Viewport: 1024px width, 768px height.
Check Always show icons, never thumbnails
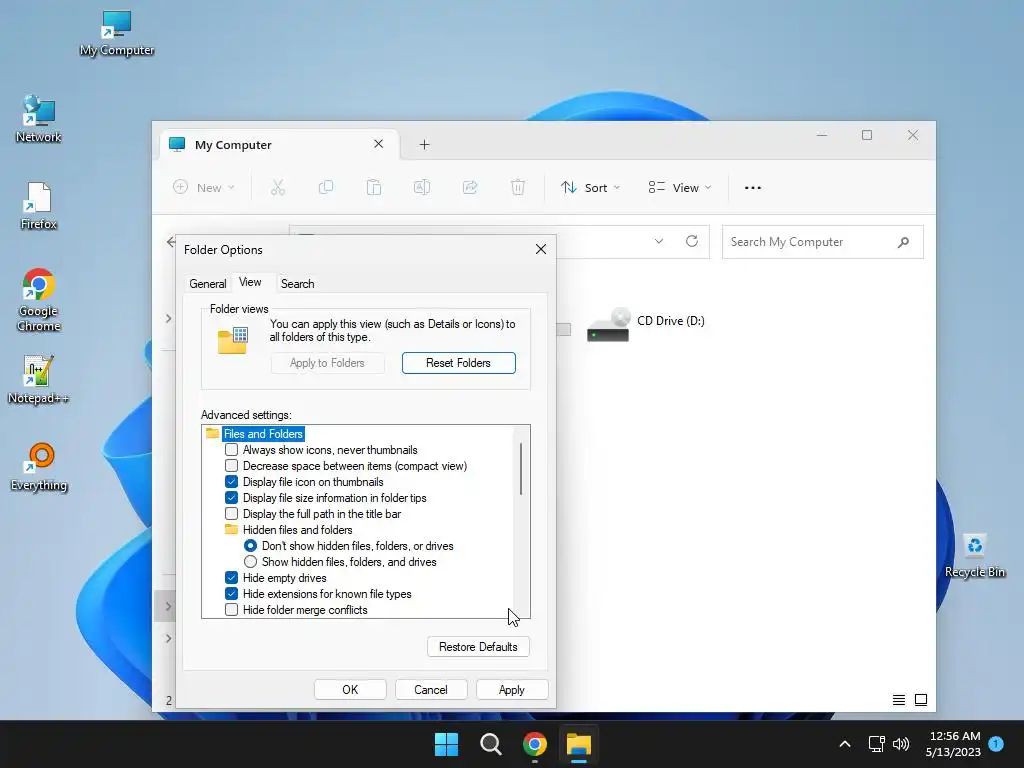pyautogui.click(x=231, y=450)
